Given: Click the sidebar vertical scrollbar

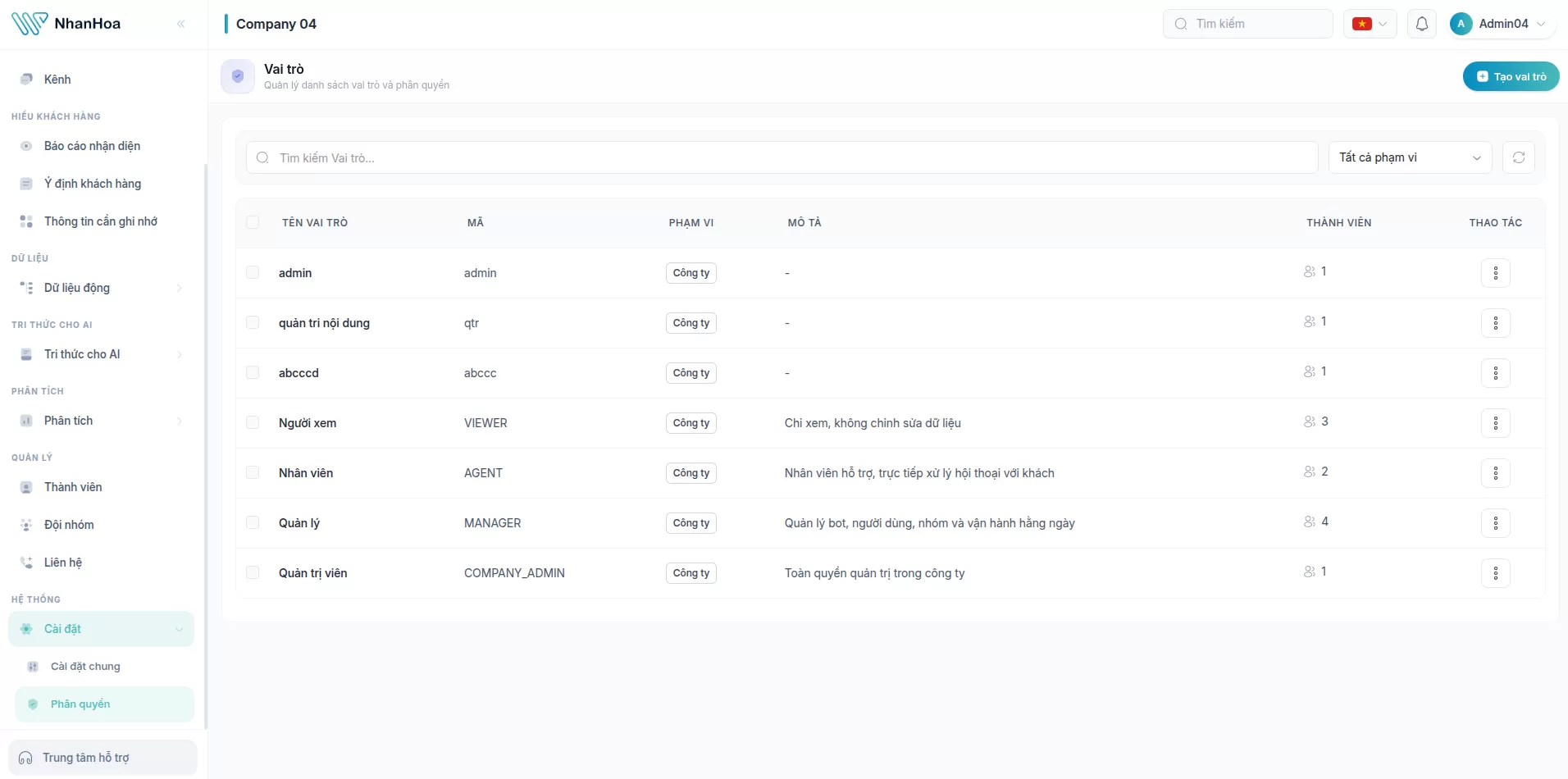Looking at the screenshot, I should (206, 445).
